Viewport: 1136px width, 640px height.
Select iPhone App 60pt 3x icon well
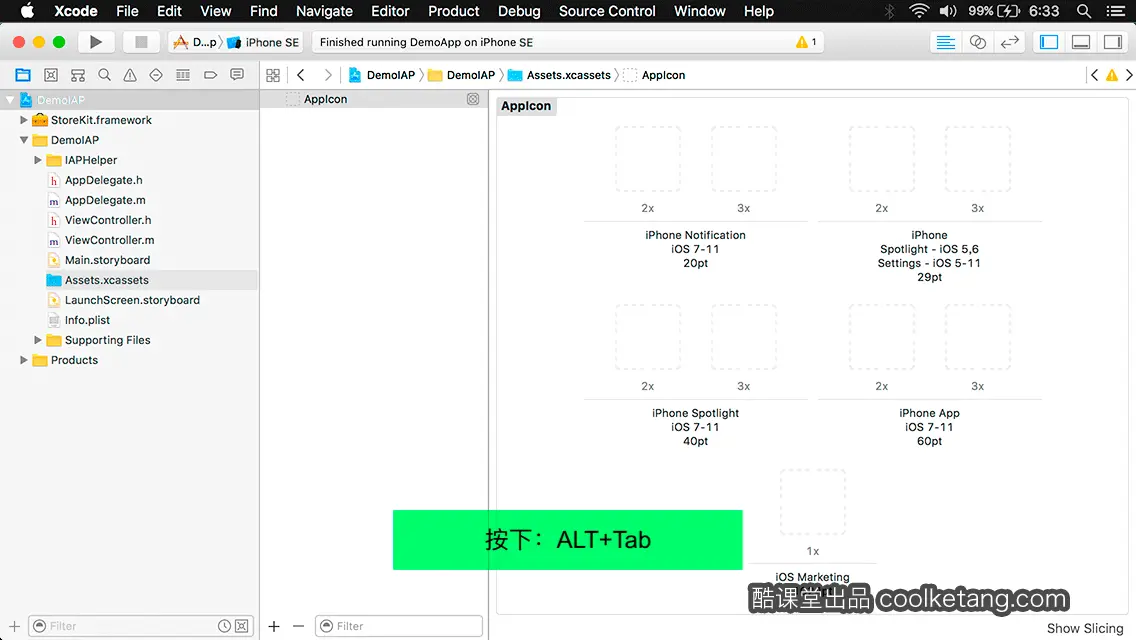(977, 337)
